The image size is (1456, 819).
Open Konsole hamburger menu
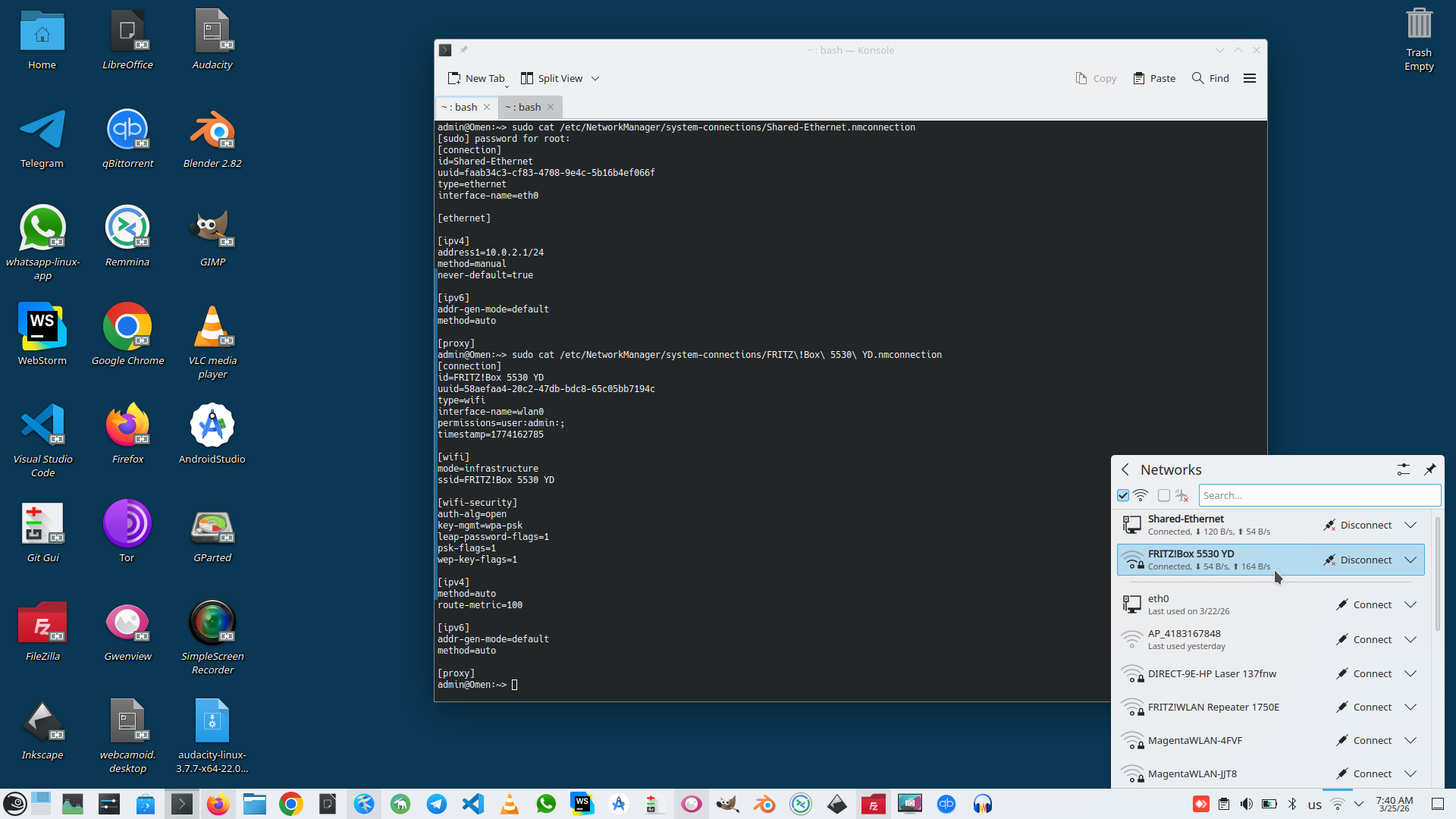(x=1250, y=78)
